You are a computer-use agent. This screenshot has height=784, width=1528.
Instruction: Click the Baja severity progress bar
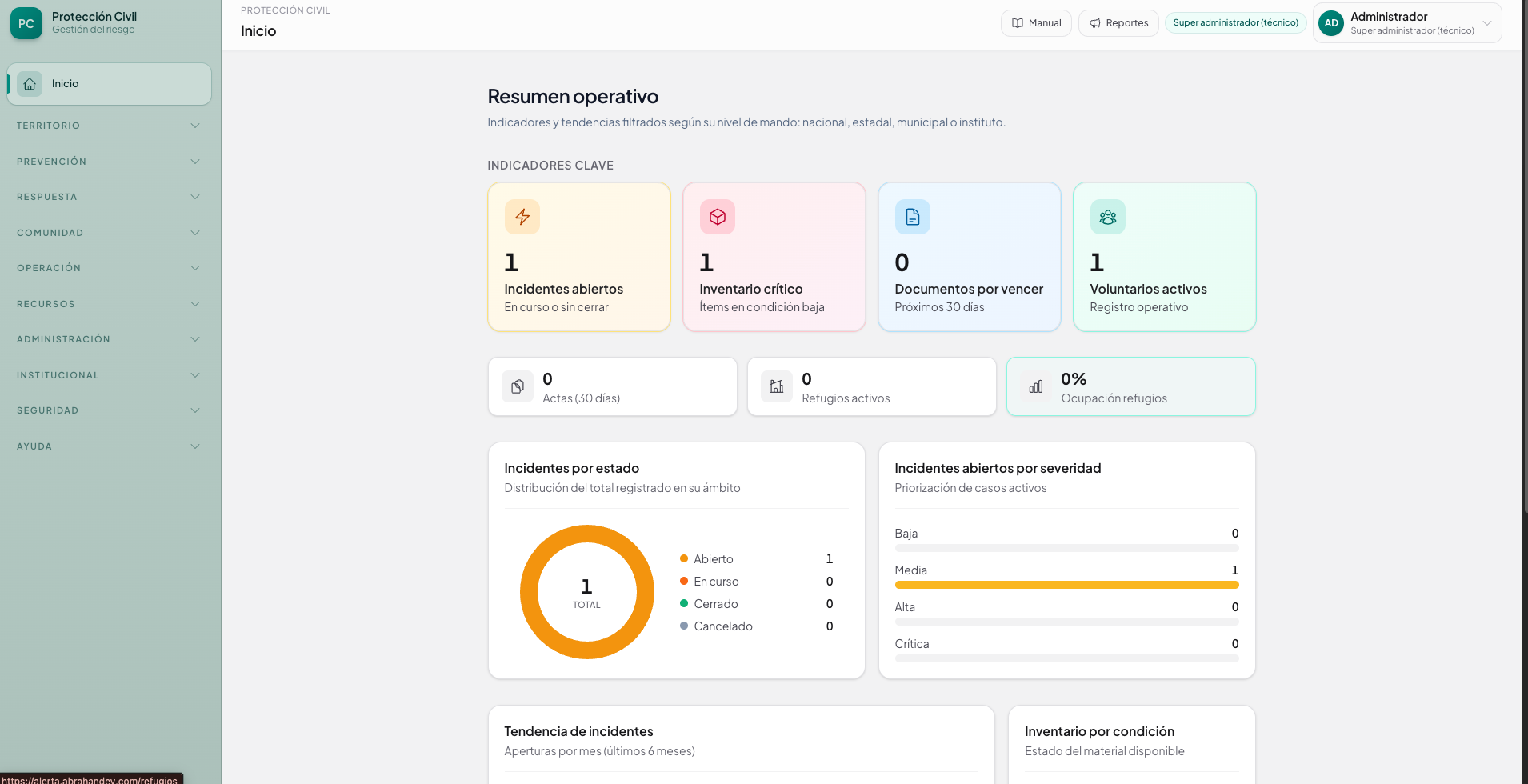pos(1066,548)
